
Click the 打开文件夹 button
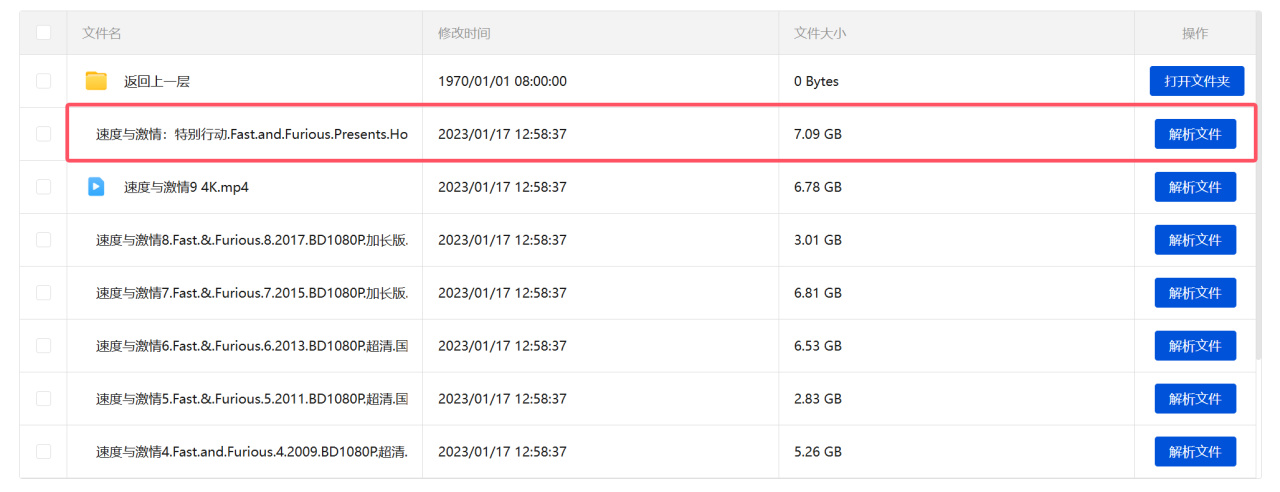point(1196,81)
